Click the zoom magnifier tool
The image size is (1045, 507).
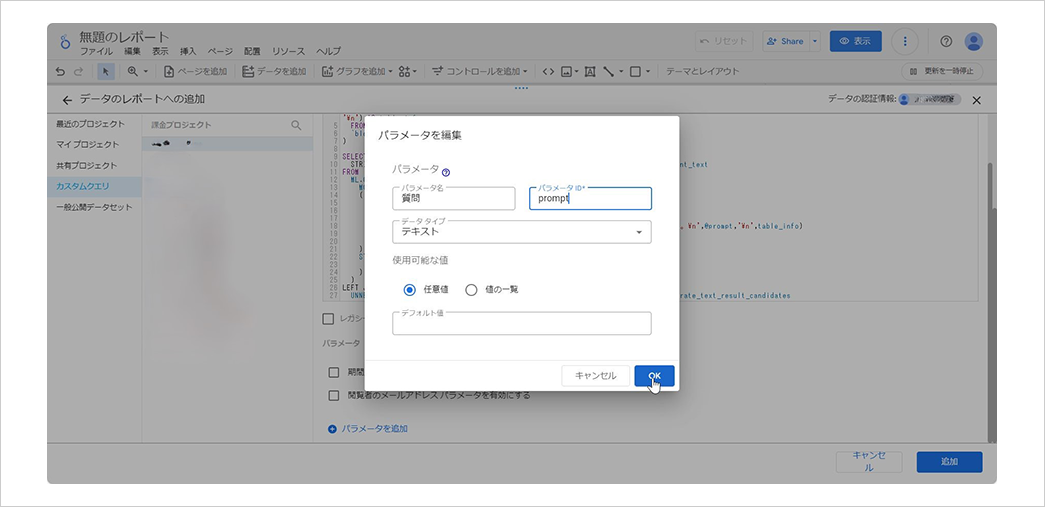pyautogui.click(x=133, y=71)
